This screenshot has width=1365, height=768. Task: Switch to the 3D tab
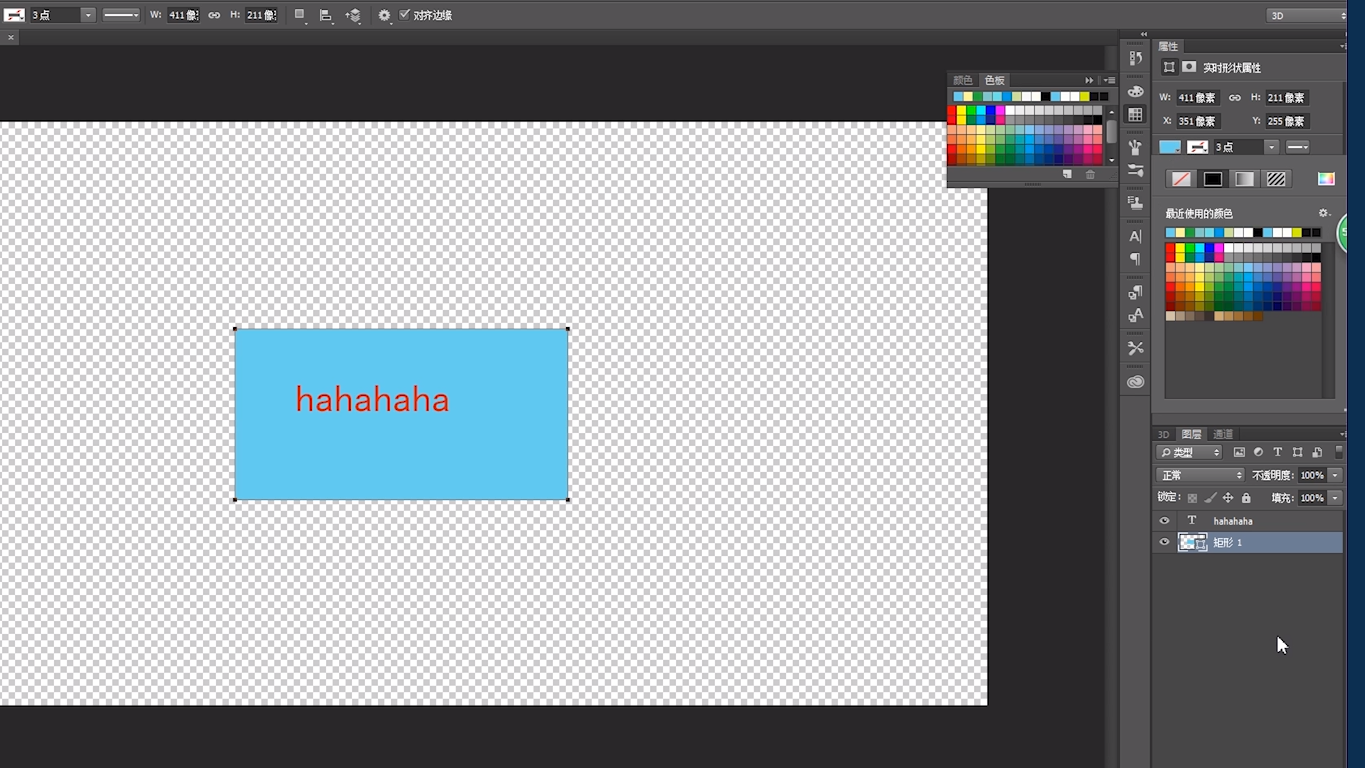point(1163,434)
